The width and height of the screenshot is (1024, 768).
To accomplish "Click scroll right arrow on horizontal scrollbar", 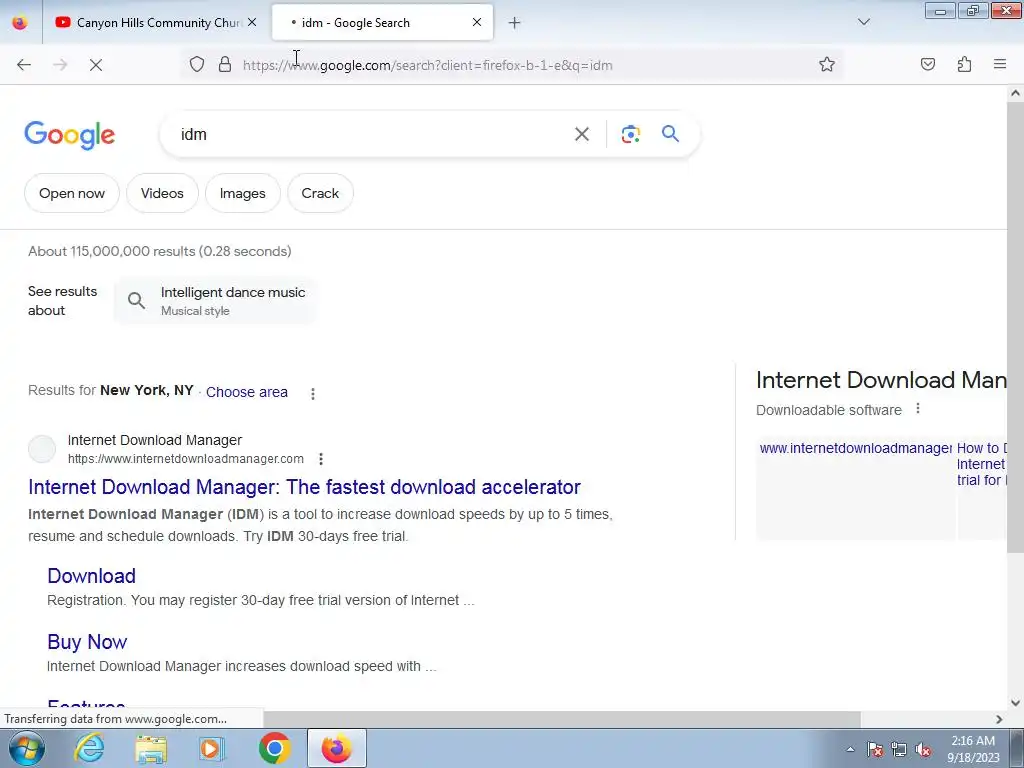I will pyautogui.click(x=999, y=719).
